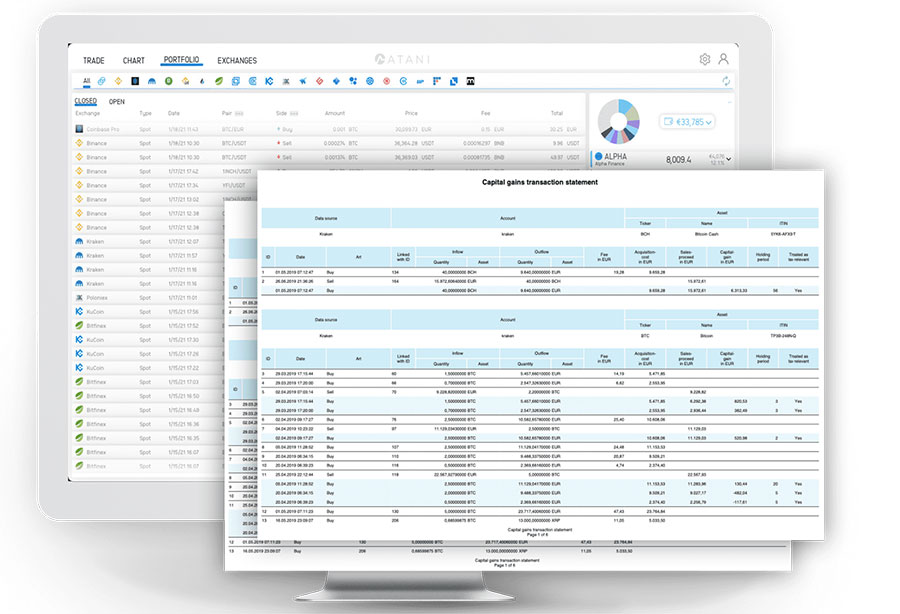Open the PORTFOLIO tab
The image size is (900, 614).
pyautogui.click(x=181, y=60)
